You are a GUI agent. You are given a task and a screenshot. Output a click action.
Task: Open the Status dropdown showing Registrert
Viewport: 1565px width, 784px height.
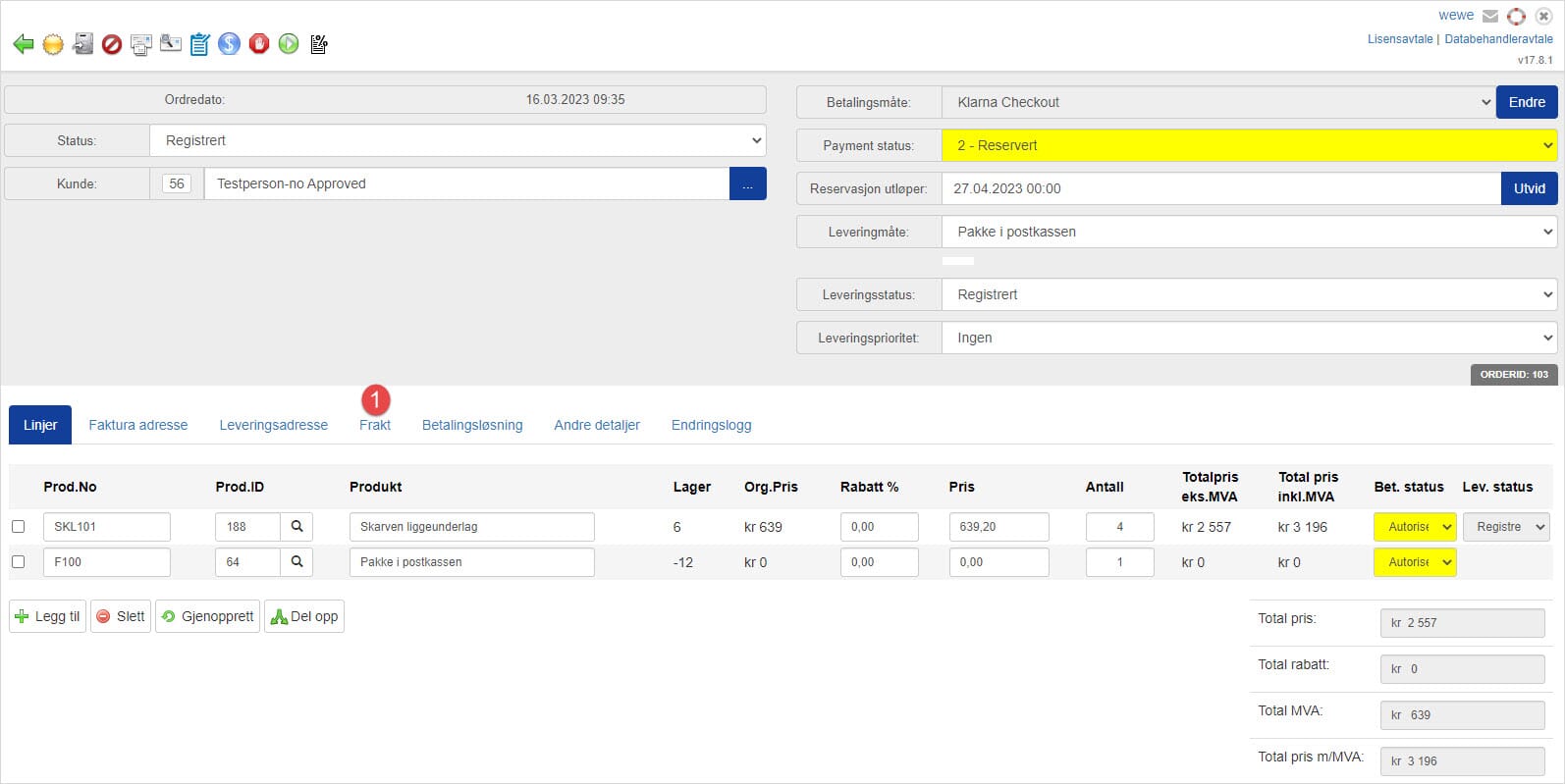coord(458,140)
